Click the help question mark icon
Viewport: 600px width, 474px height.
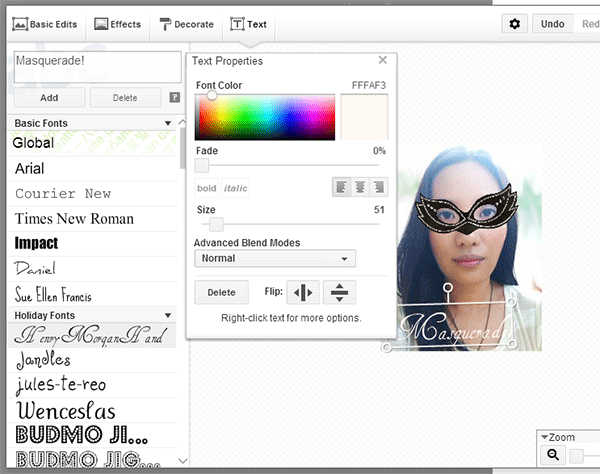175,98
